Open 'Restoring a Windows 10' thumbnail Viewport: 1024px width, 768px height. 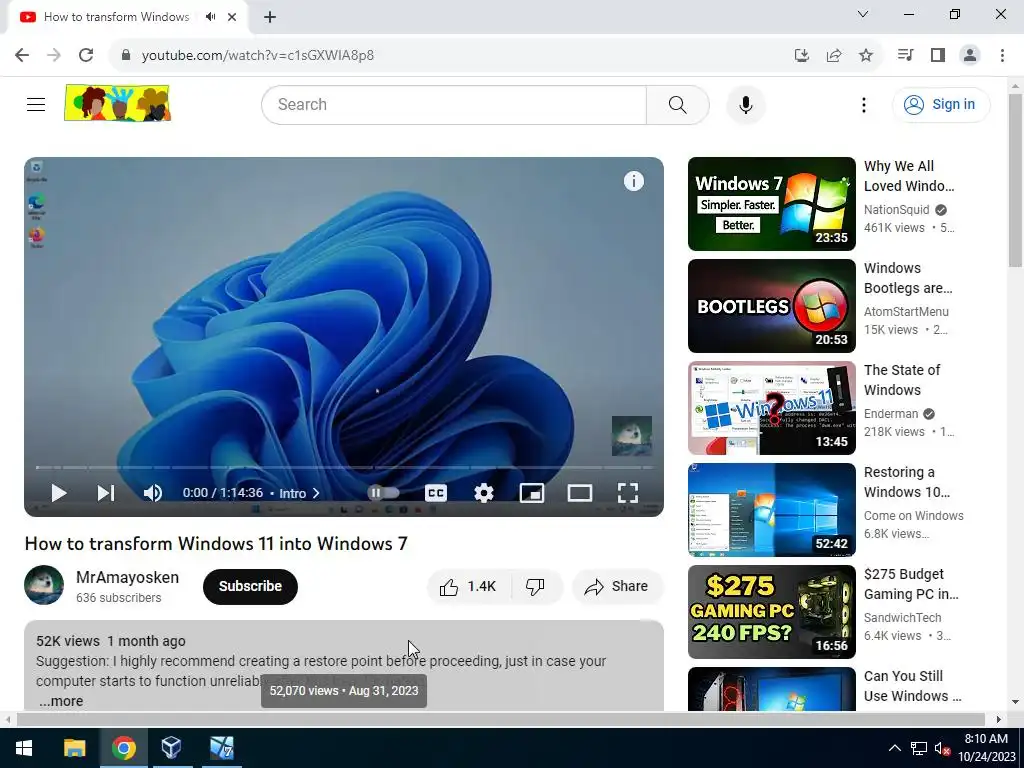tap(771, 509)
